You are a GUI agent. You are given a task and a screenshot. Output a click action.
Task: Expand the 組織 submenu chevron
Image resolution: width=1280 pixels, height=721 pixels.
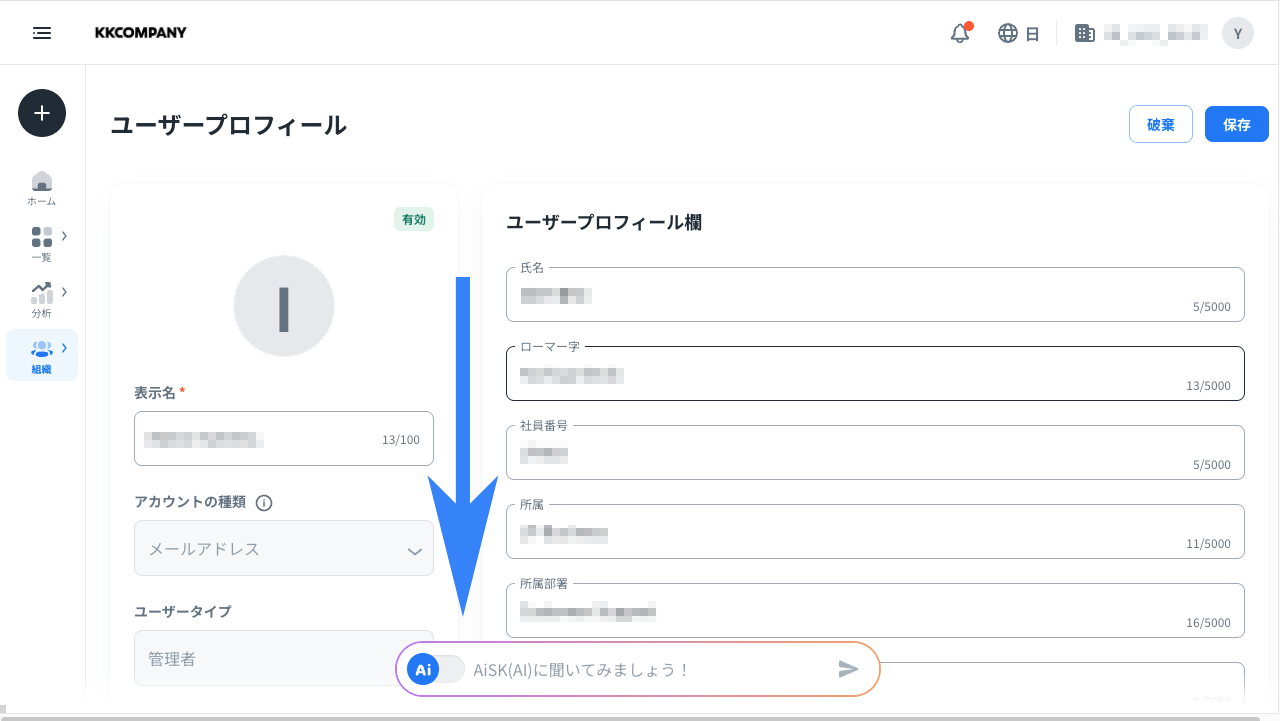click(x=65, y=348)
